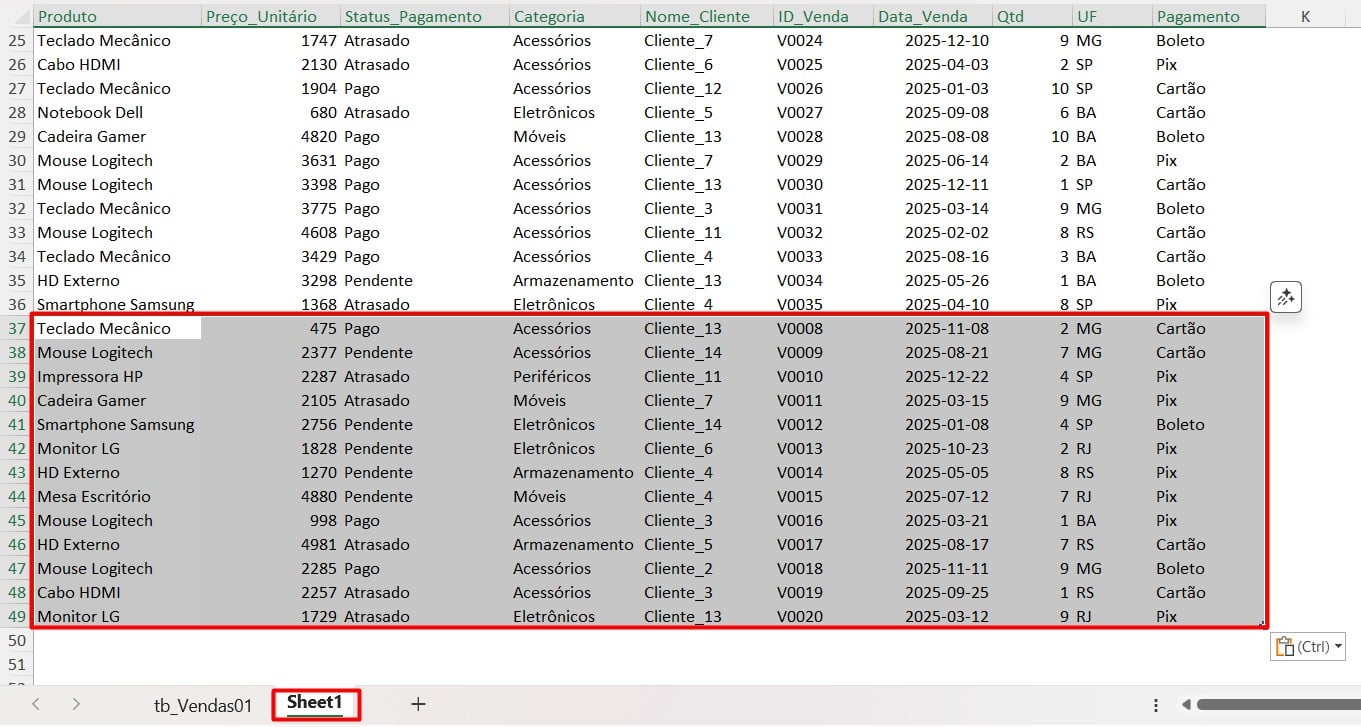The height and width of the screenshot is (727, 1361).
Task: Switch to the tb_Vendas01 sheet tab
Action: [x=203, y=704]
